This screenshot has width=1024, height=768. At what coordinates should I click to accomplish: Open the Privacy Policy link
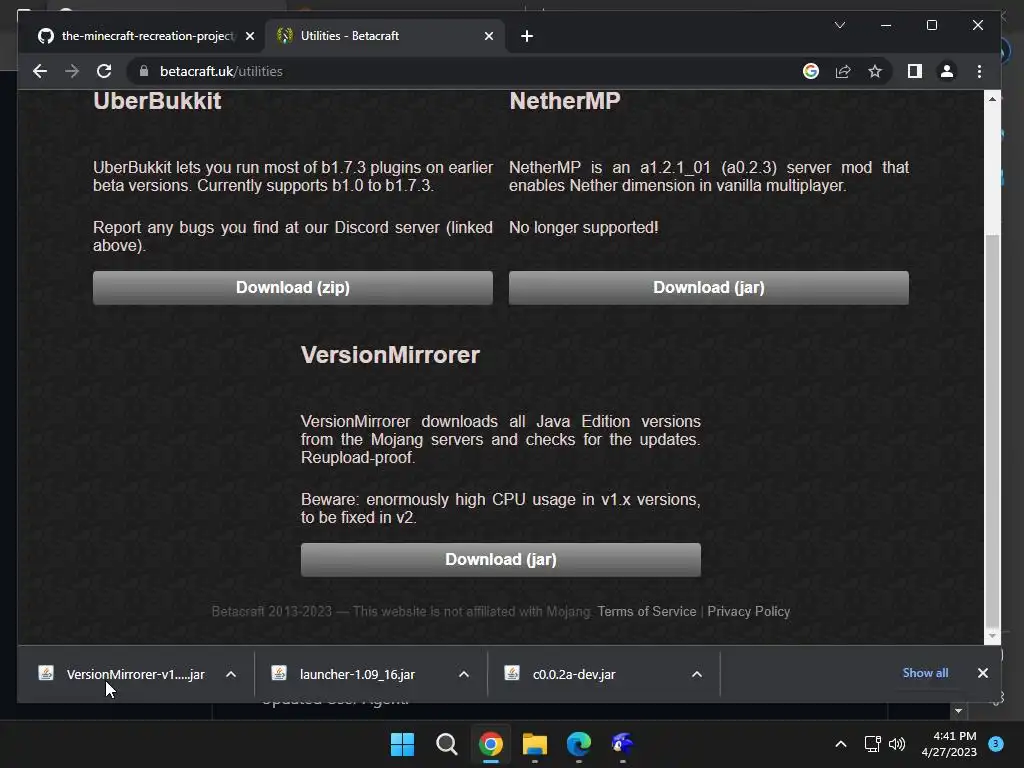(x=748, y=611)
